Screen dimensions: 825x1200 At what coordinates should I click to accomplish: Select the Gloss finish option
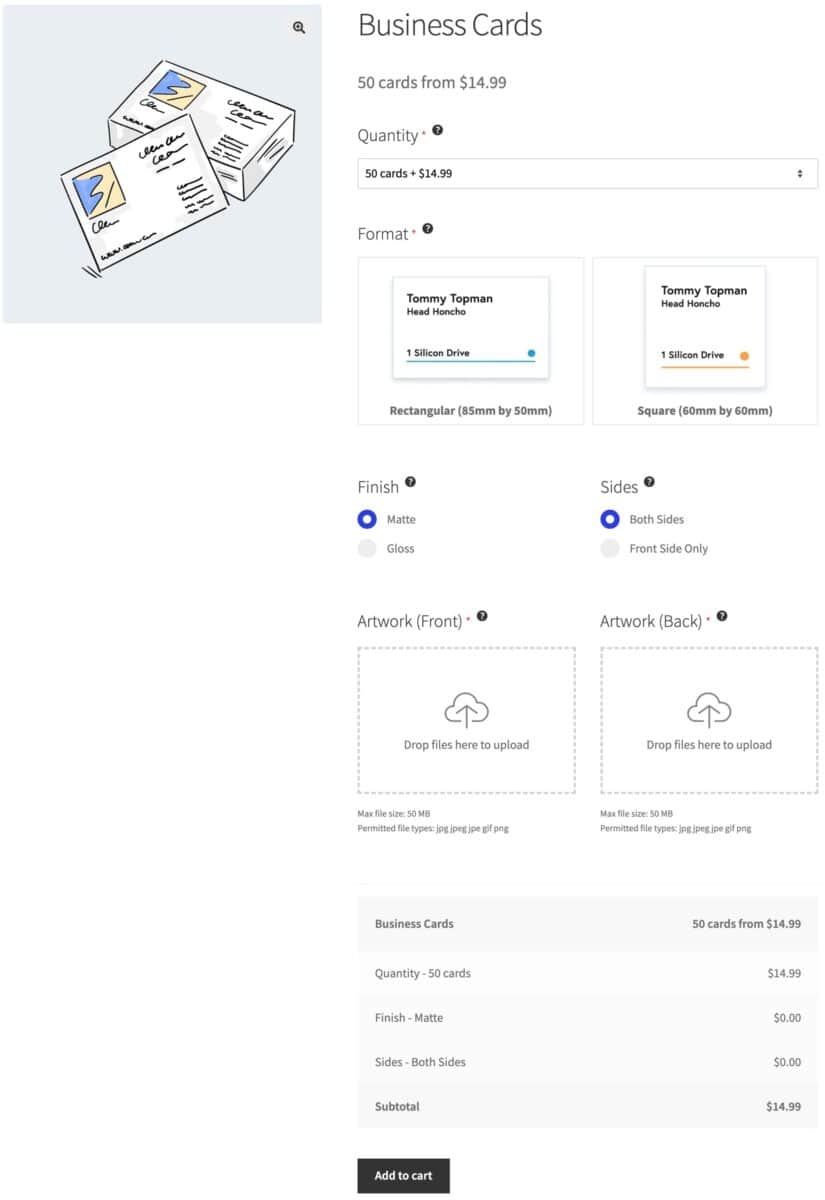tap(367, 548)
